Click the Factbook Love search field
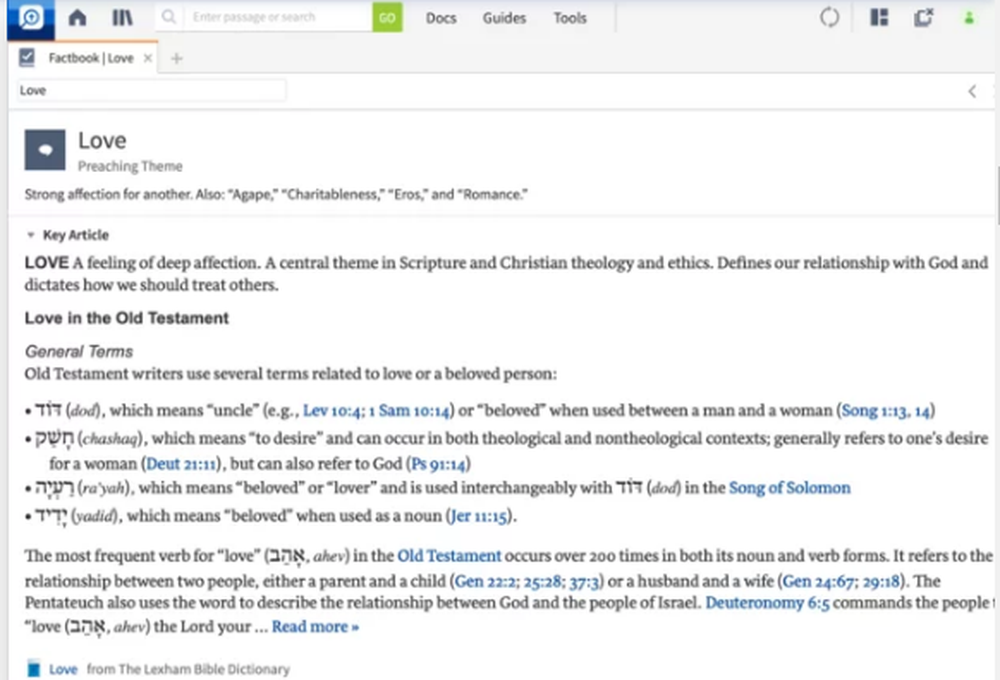 pos(151,91)
